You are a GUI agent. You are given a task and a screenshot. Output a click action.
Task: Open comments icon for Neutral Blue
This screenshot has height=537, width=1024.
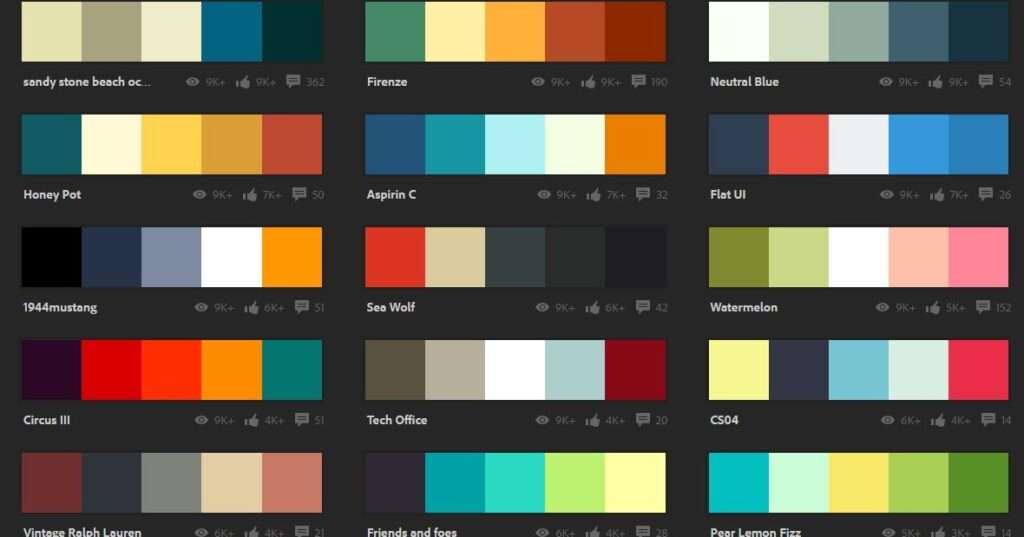tap(986, 81)
